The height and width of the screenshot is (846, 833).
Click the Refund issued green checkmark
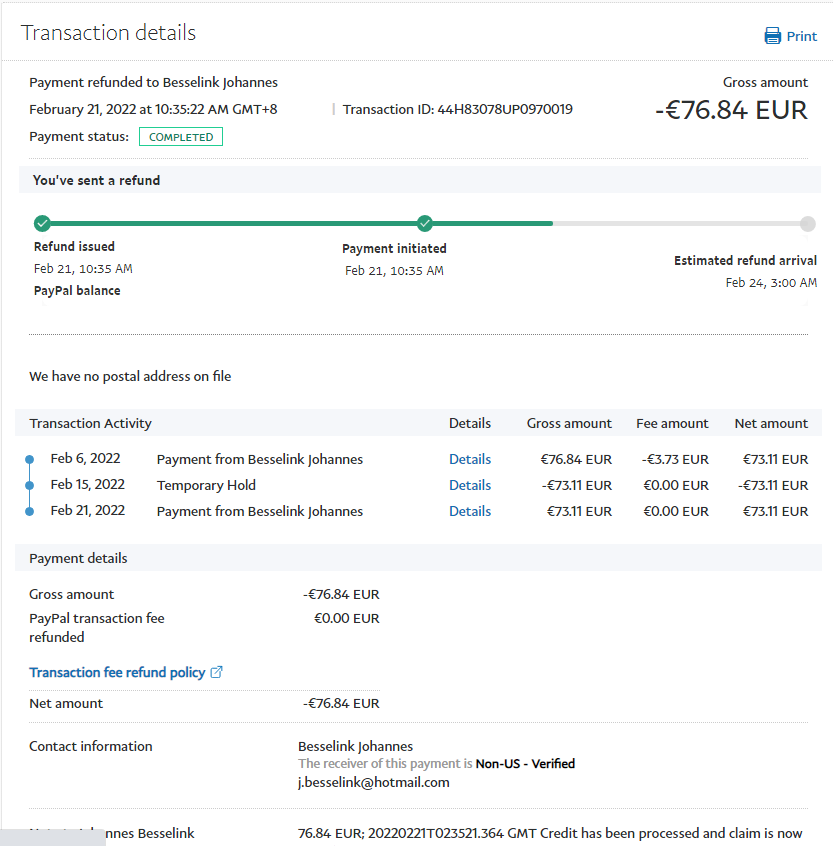click(x=42, y=223)
